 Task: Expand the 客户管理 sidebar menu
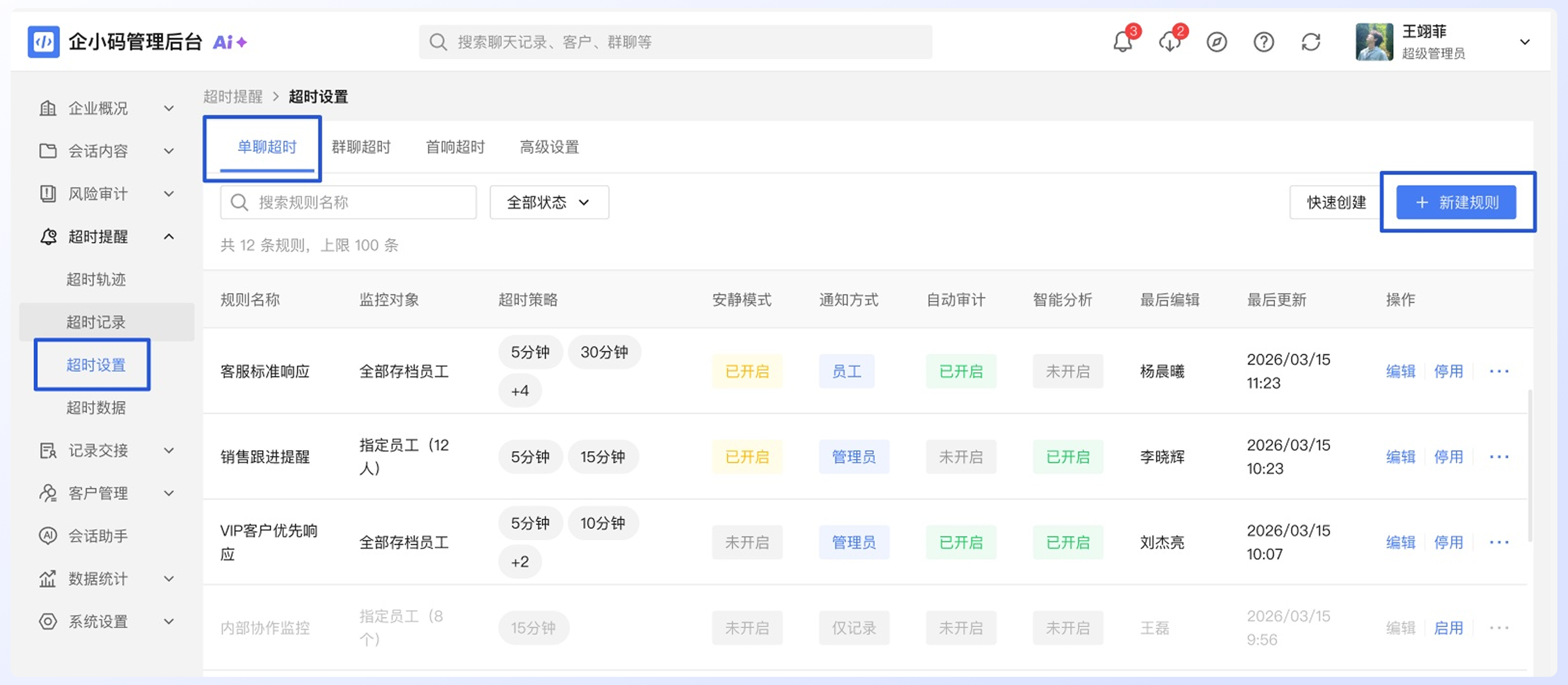(x=107, y=493)
